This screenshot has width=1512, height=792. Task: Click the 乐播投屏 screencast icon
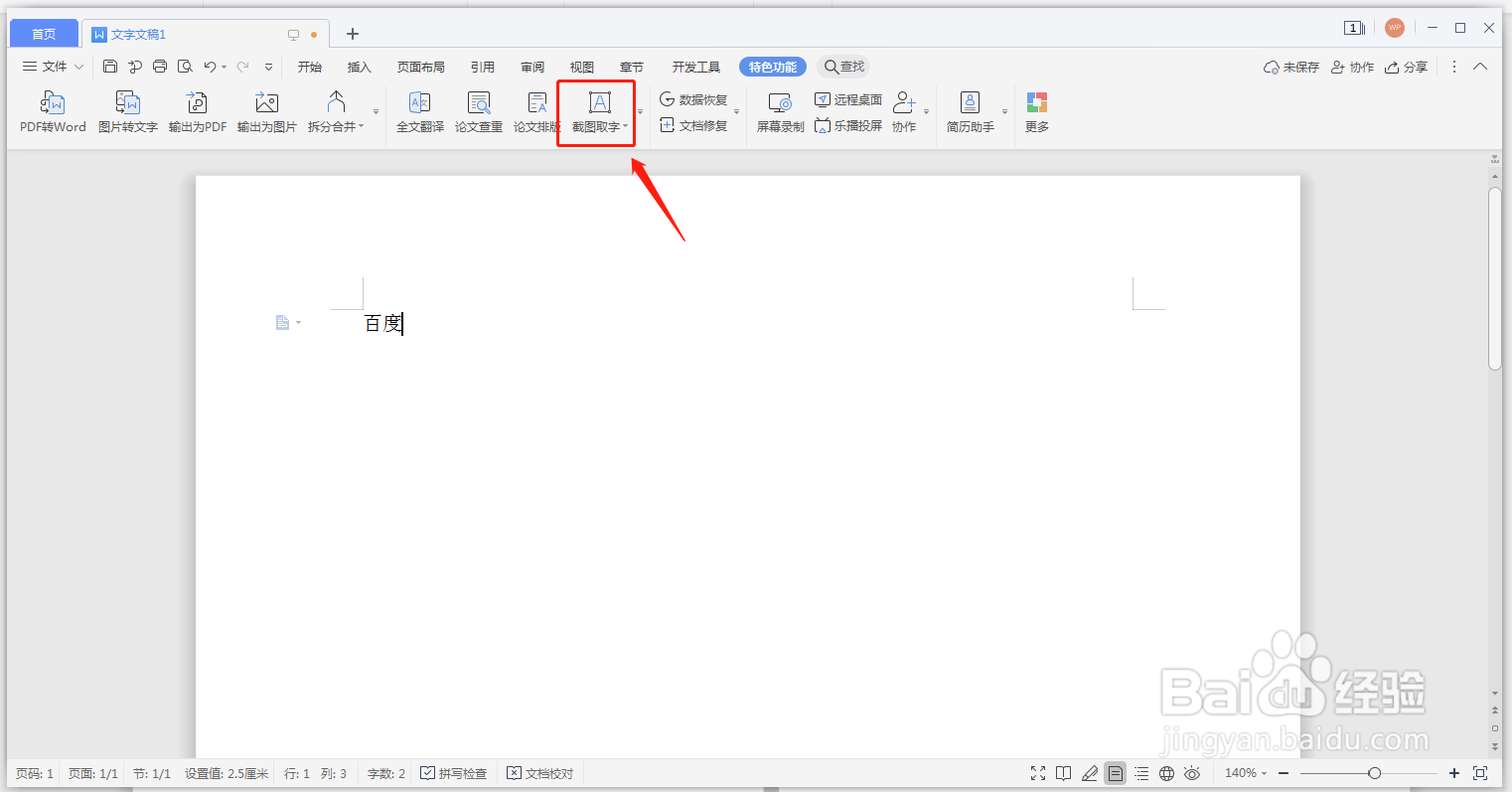point(847,125)
